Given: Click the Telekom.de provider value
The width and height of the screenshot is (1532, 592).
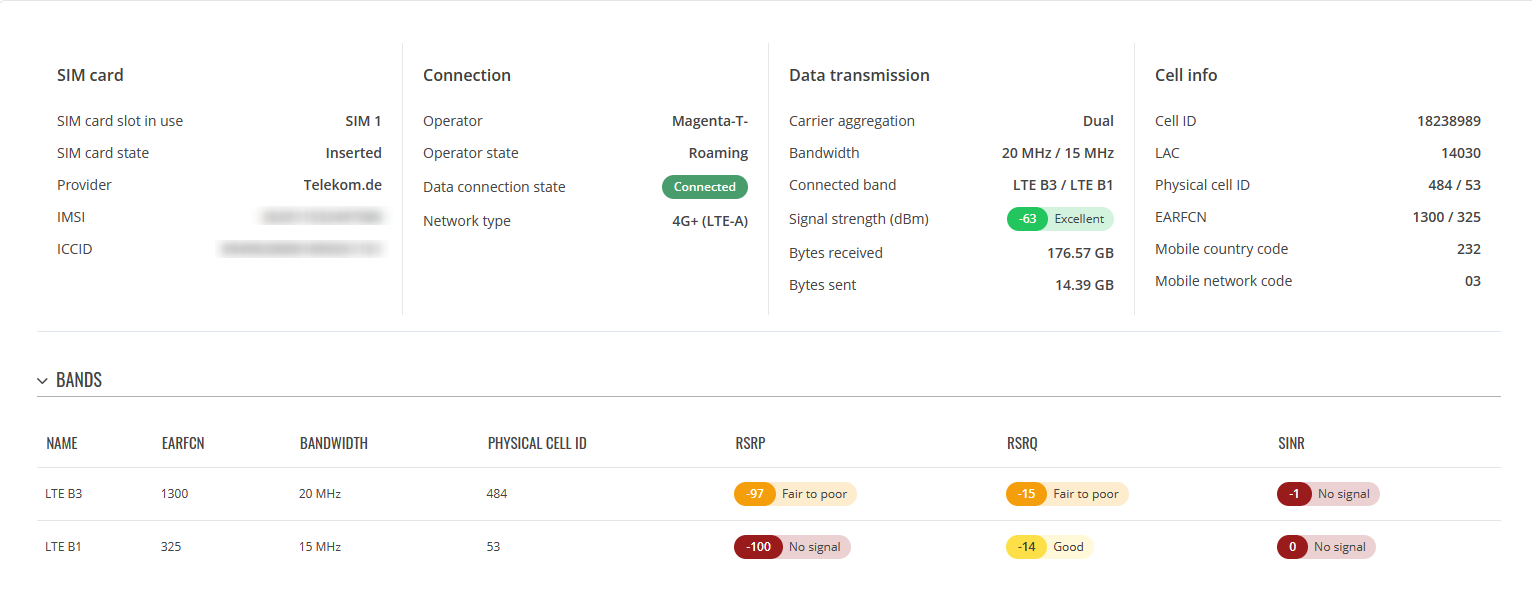Looking at the screenshot, I should point(343,185).
